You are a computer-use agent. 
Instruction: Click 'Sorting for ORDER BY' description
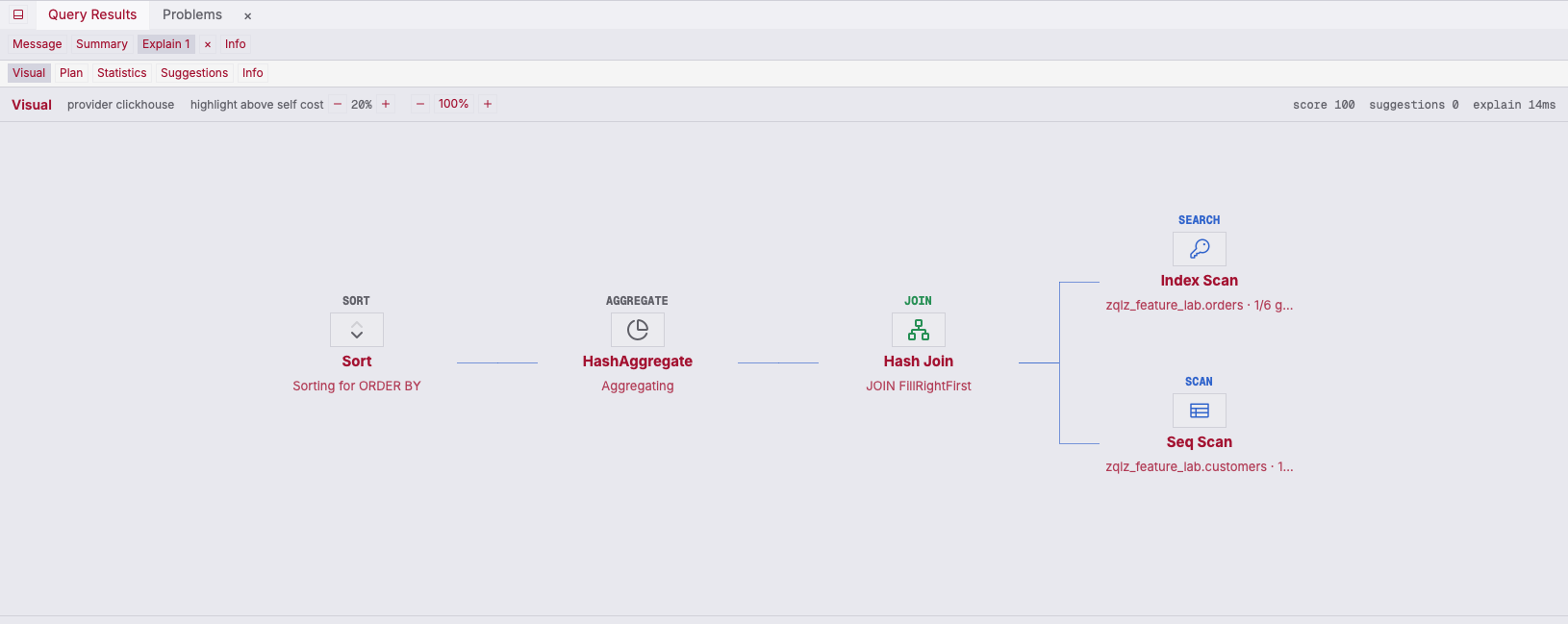coord(357,386)
